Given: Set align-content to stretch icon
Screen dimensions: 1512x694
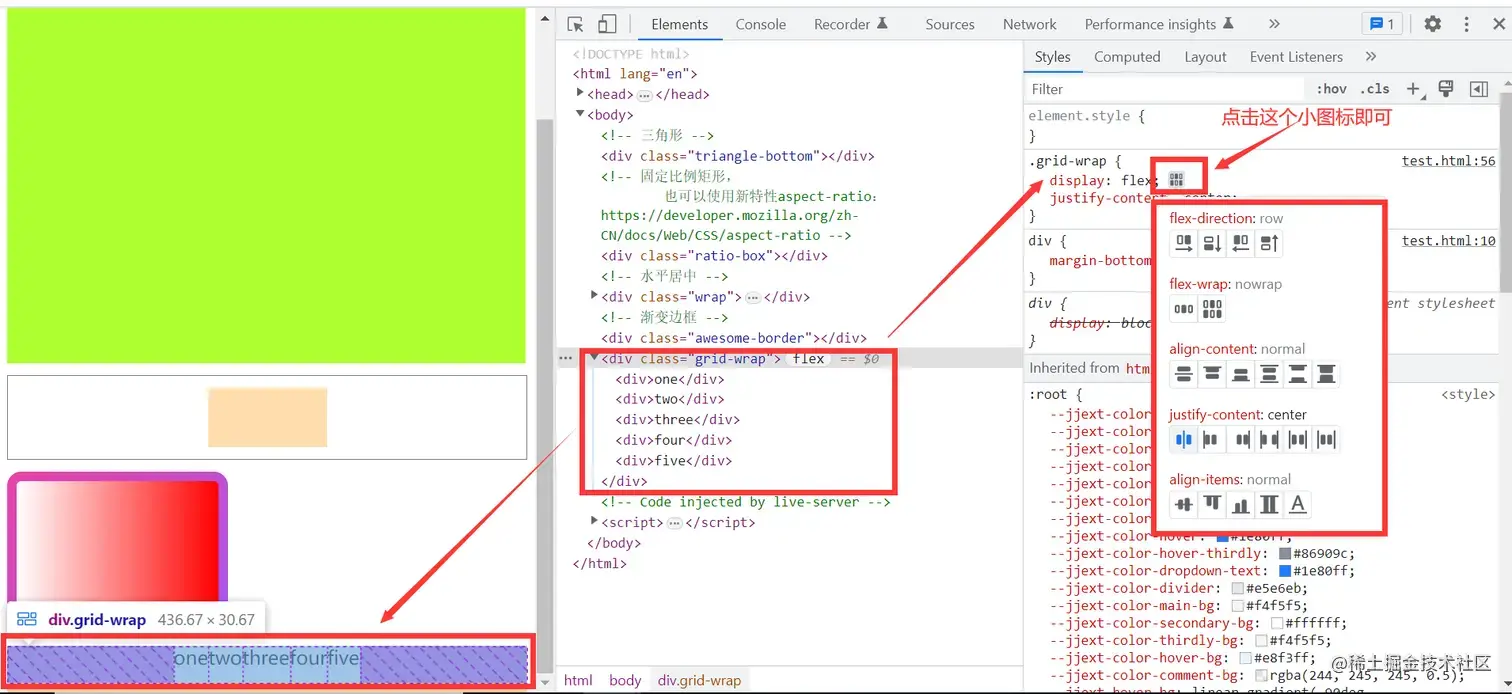Looking at the screenshot, I should (1327, 374).
